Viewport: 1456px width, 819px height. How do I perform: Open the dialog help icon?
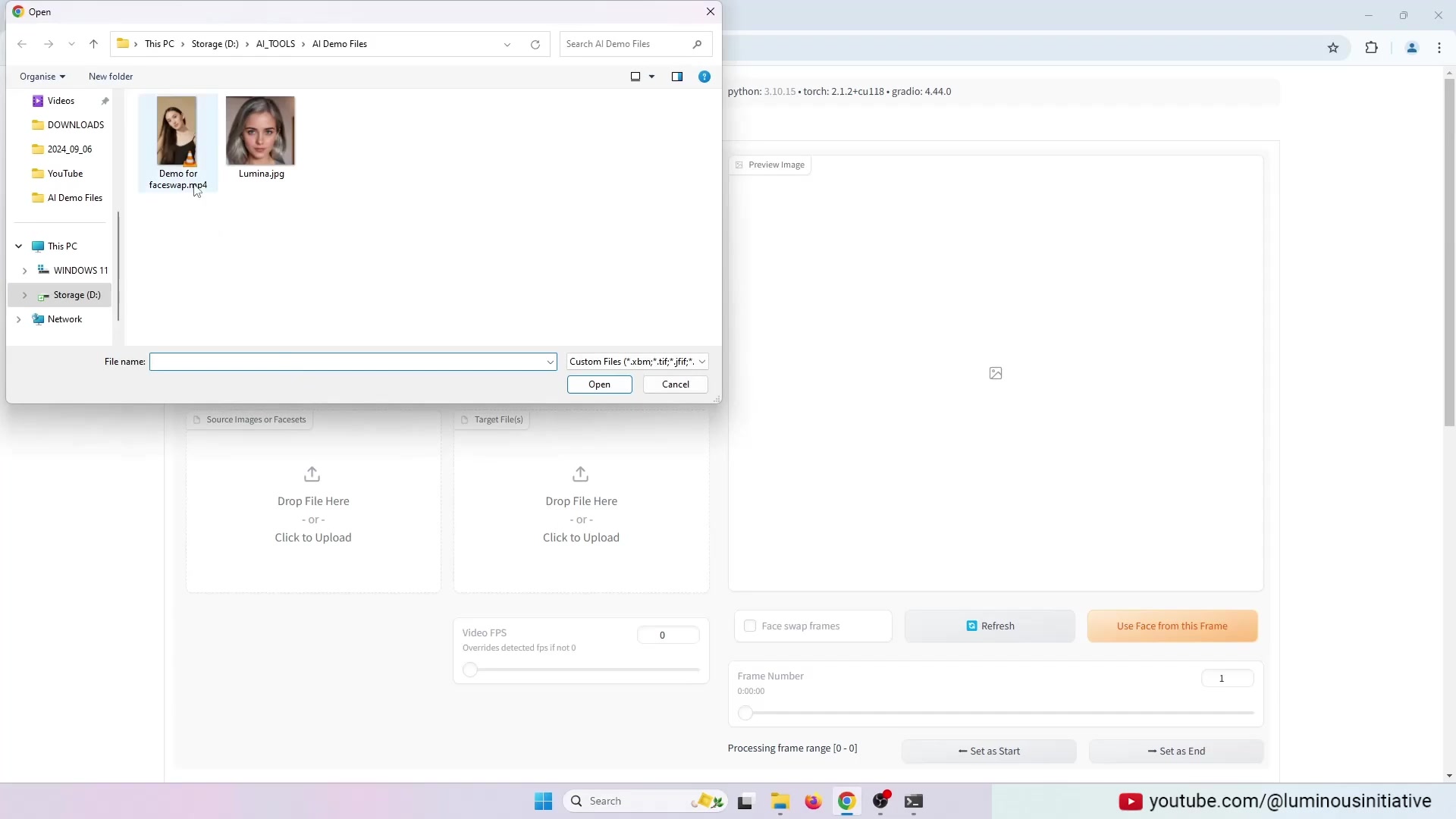[x=704, y=77]
